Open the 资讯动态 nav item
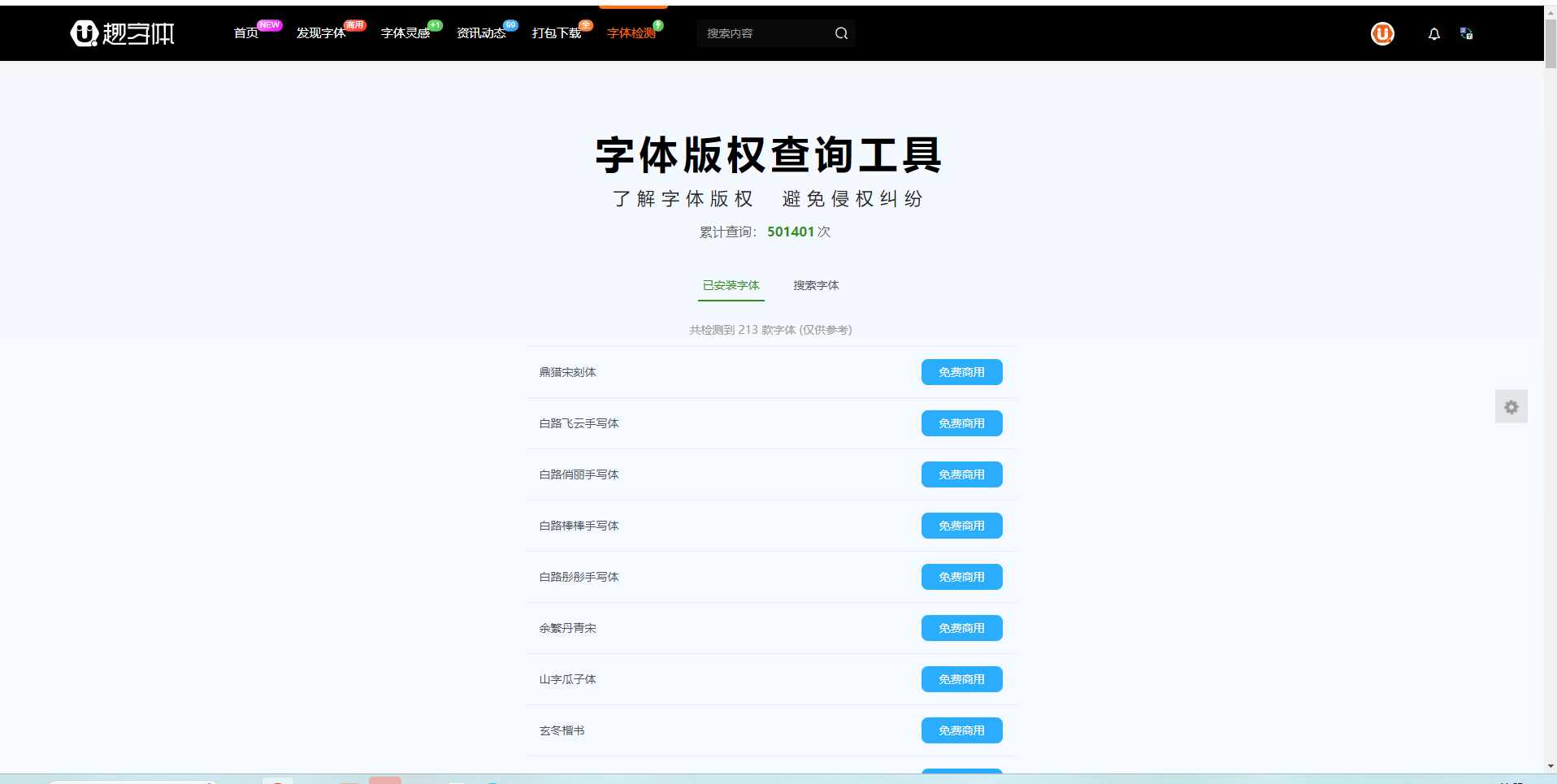1557x784 pixels. pyautogui.click(x=481, y=33)
